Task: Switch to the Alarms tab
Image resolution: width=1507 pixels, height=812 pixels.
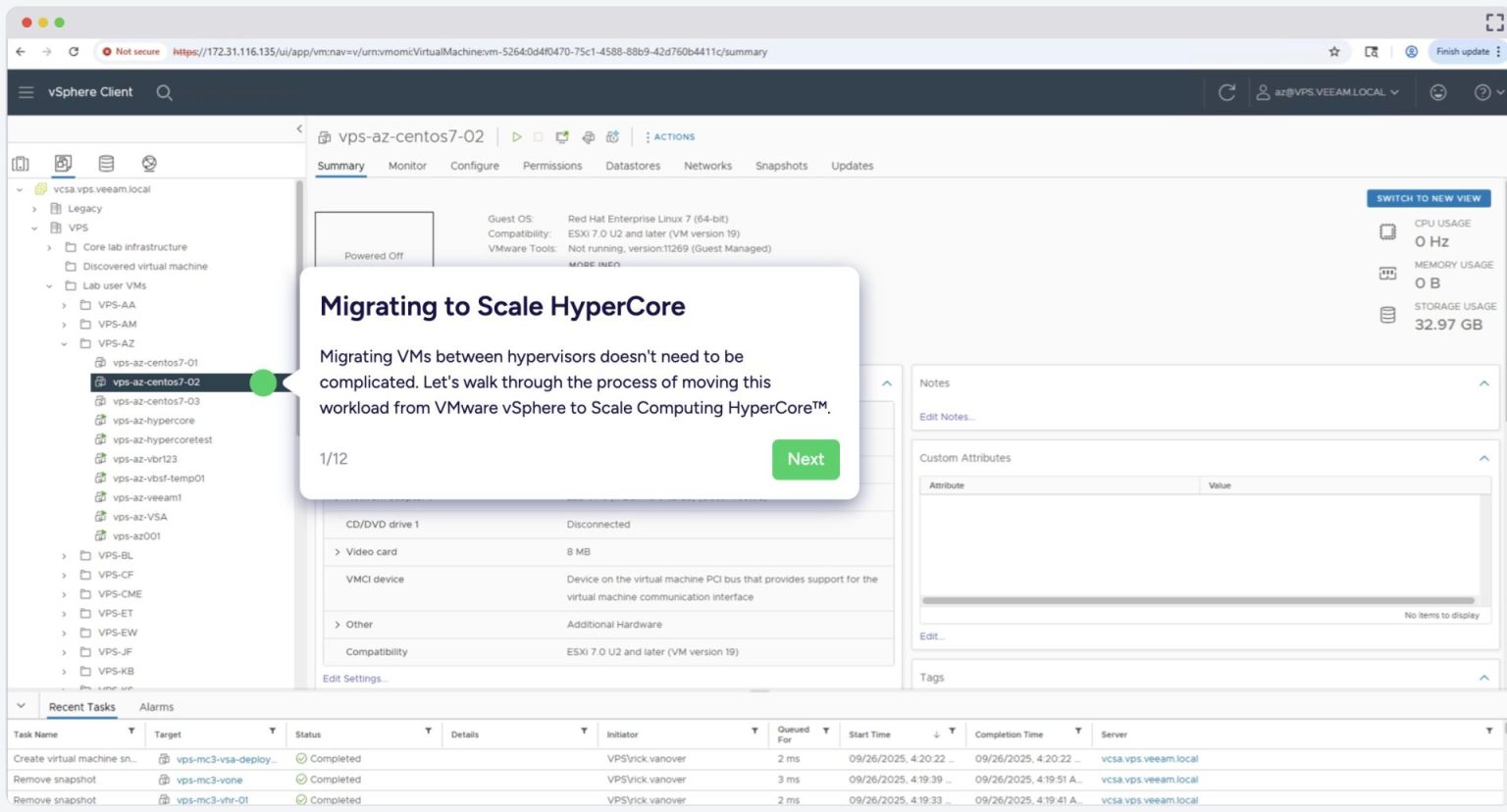Action: click(x=156, y=706)
